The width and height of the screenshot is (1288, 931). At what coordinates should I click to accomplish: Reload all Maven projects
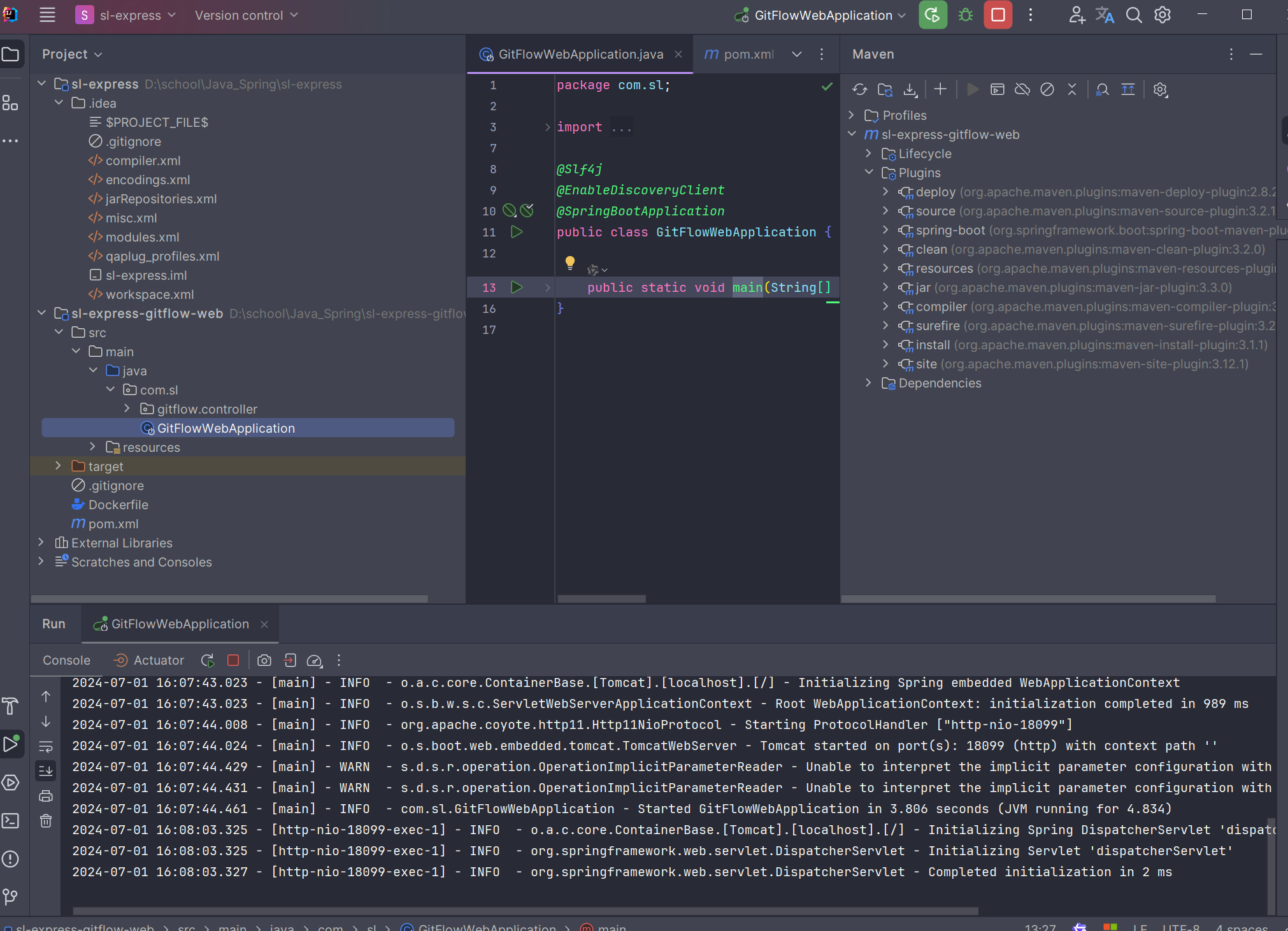coord(860,90)
